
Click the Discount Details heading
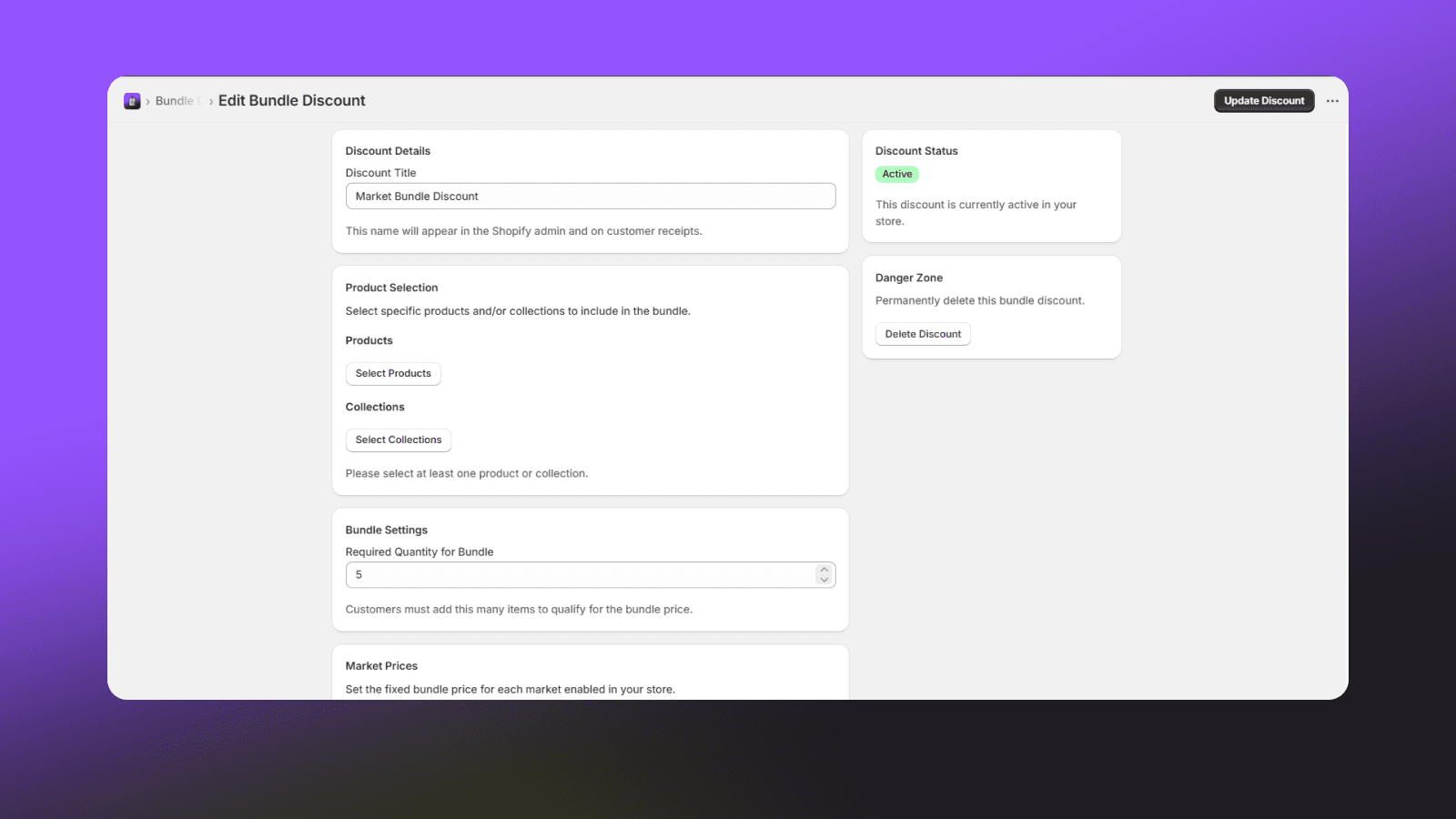click(x=388, y=151)
